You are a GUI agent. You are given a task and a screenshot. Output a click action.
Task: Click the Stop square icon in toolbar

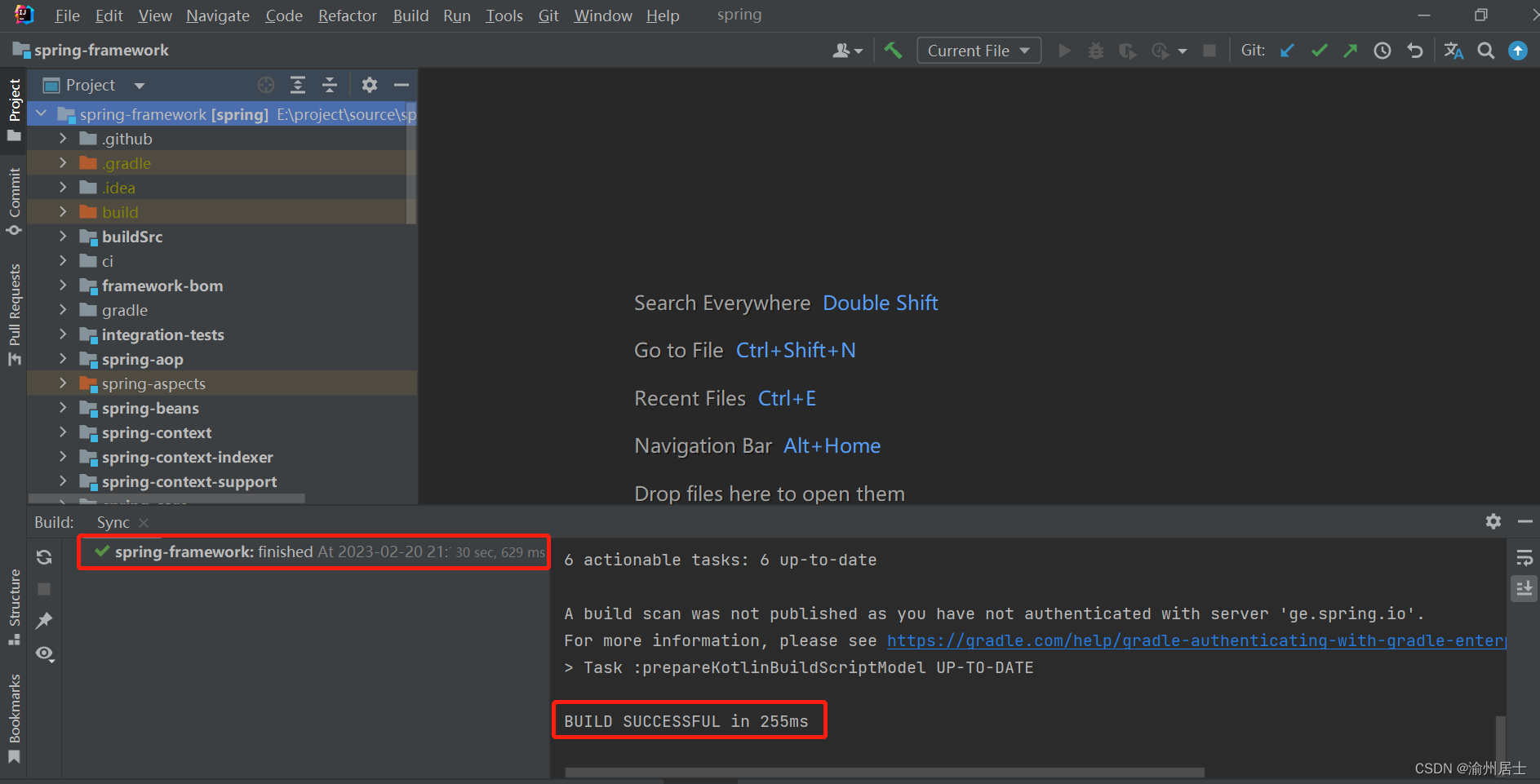coord(1209,51)
